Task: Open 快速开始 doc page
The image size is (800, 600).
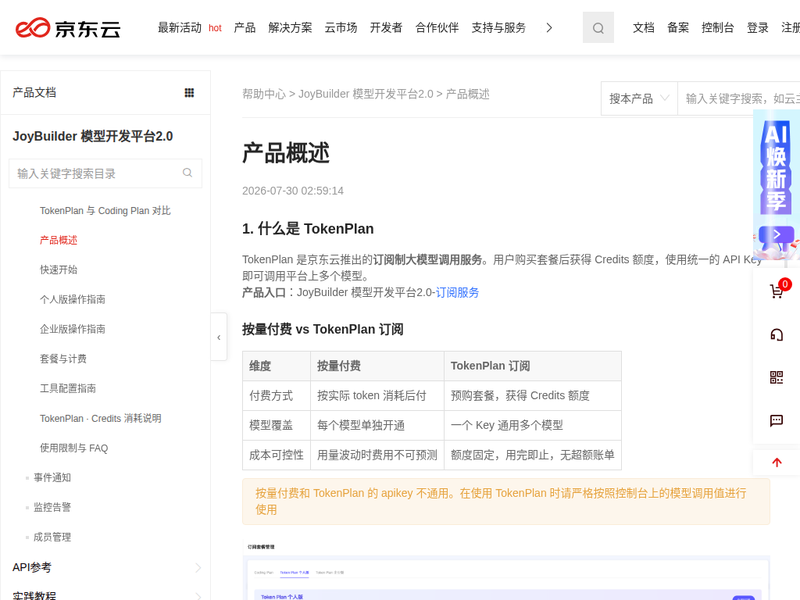Action: coord(59,270)
